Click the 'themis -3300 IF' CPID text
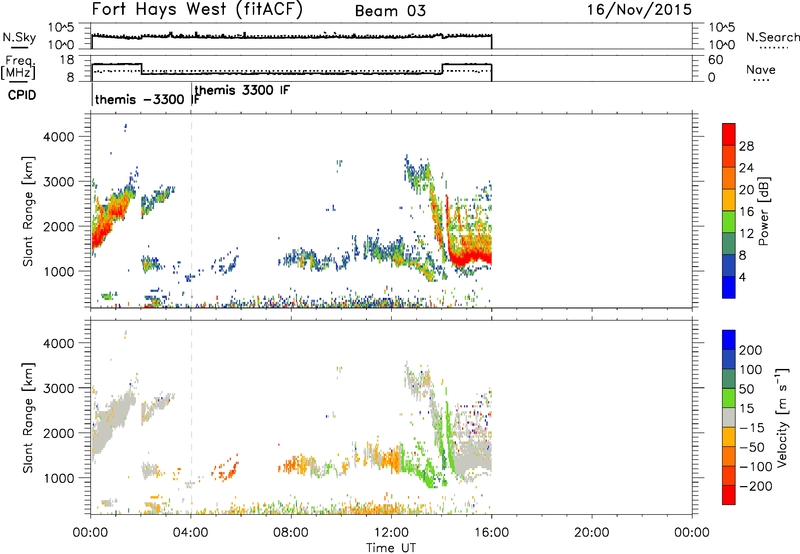 [147, 99]
